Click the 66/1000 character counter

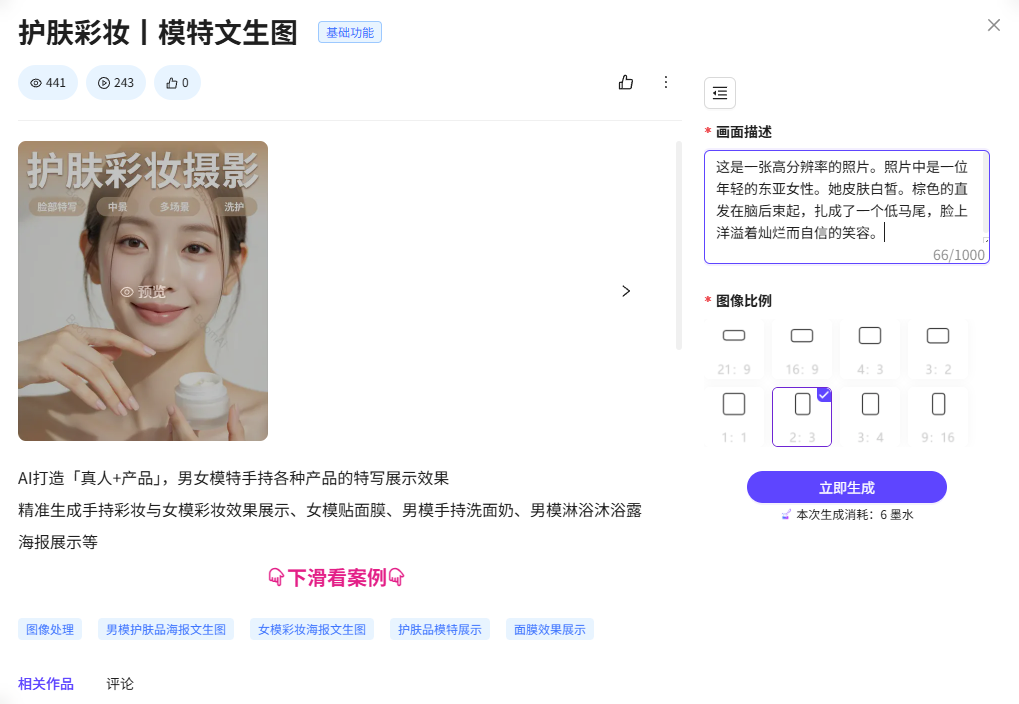point(959,255)
